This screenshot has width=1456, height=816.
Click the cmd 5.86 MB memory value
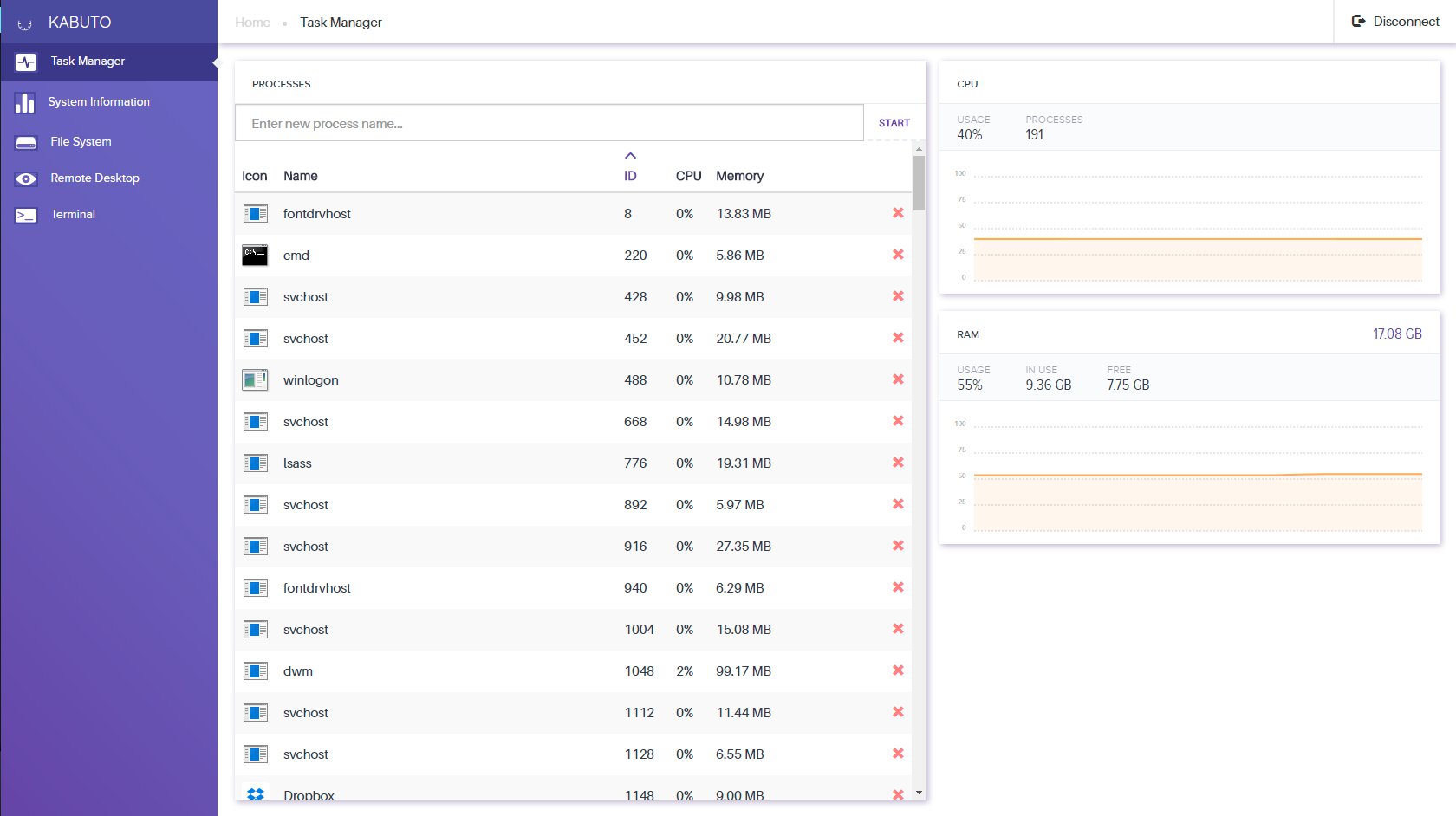[740, 256]
